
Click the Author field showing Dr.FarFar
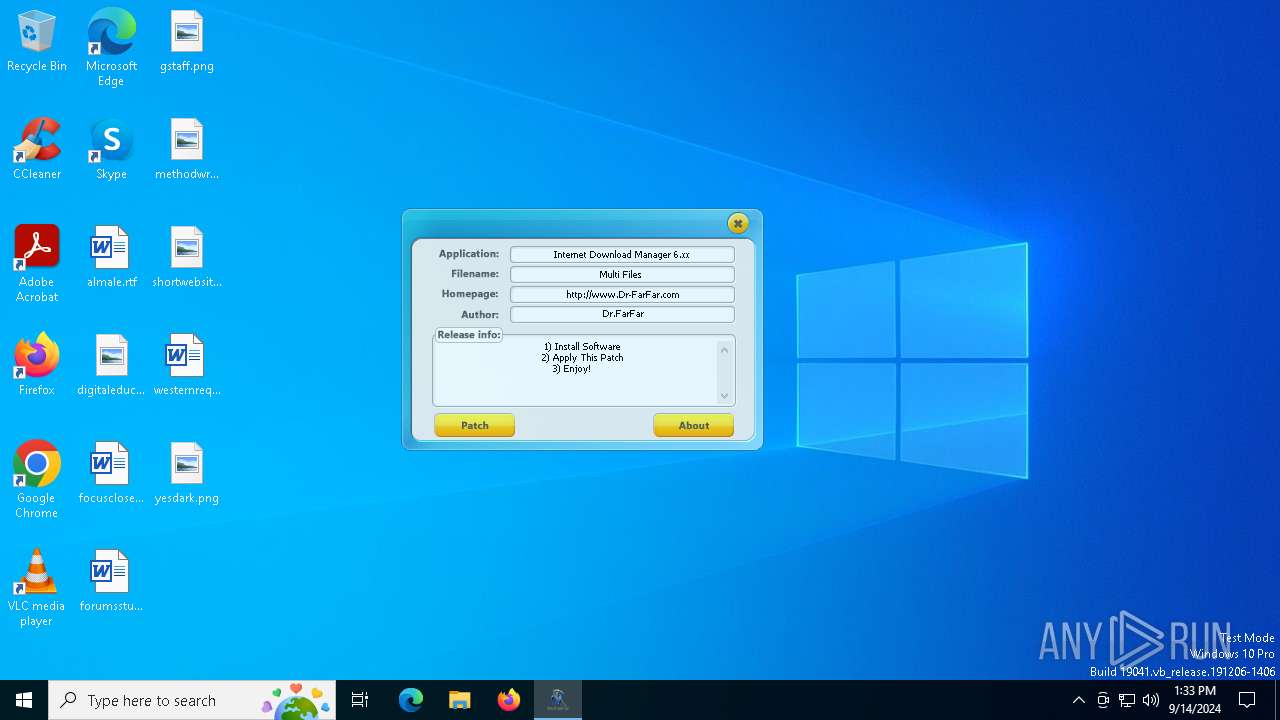622,314
